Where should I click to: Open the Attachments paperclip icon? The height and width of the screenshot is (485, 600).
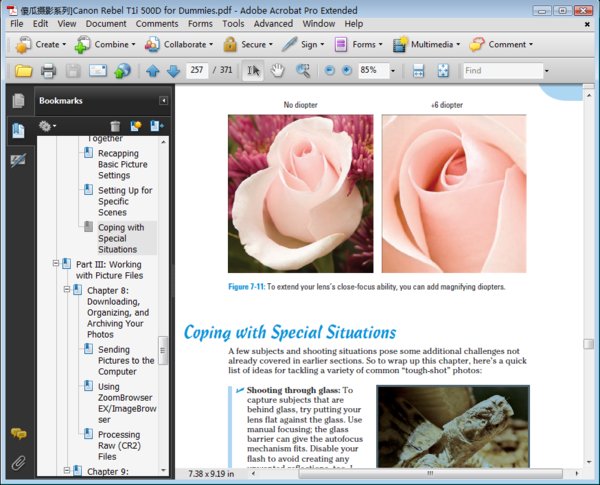[18, 463]
